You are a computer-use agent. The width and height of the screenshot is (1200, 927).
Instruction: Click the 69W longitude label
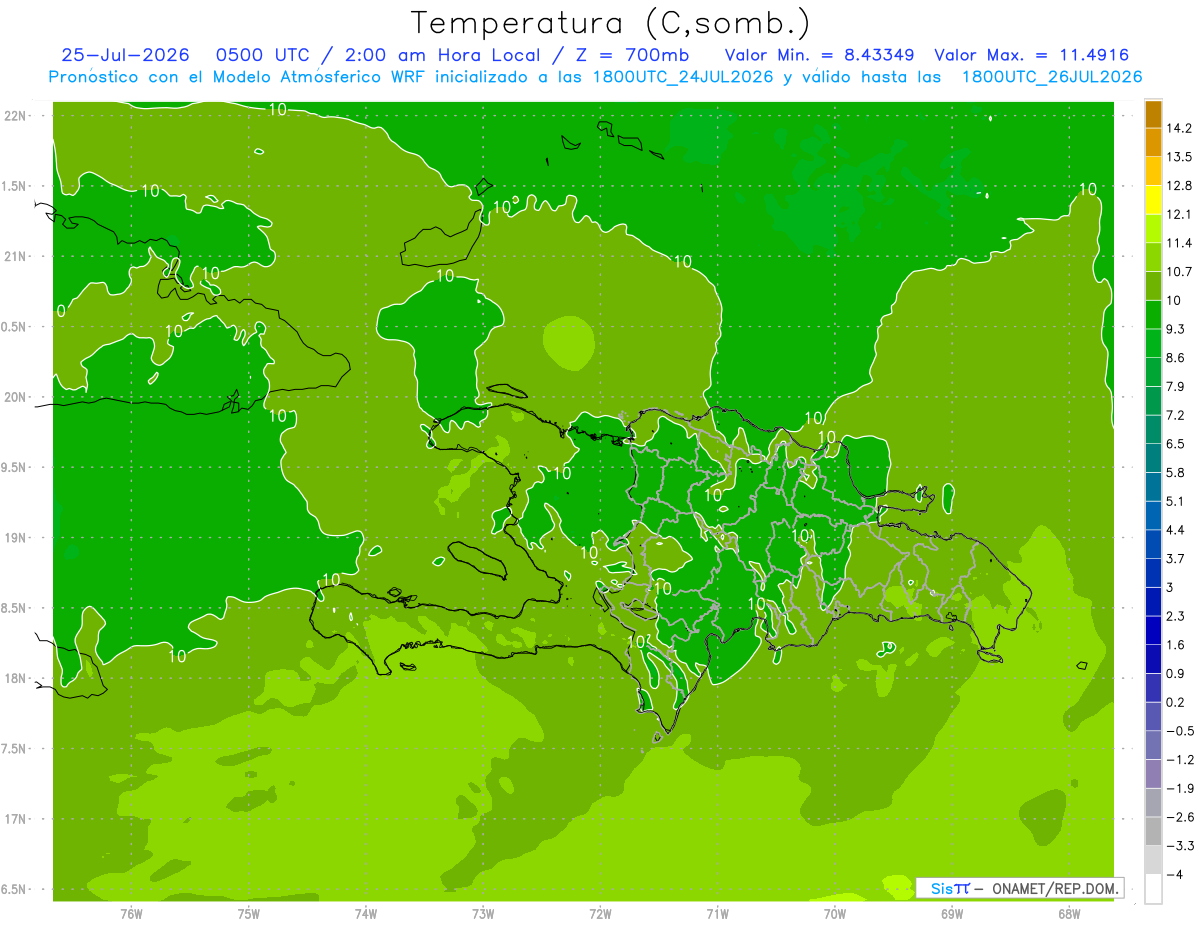952,913
